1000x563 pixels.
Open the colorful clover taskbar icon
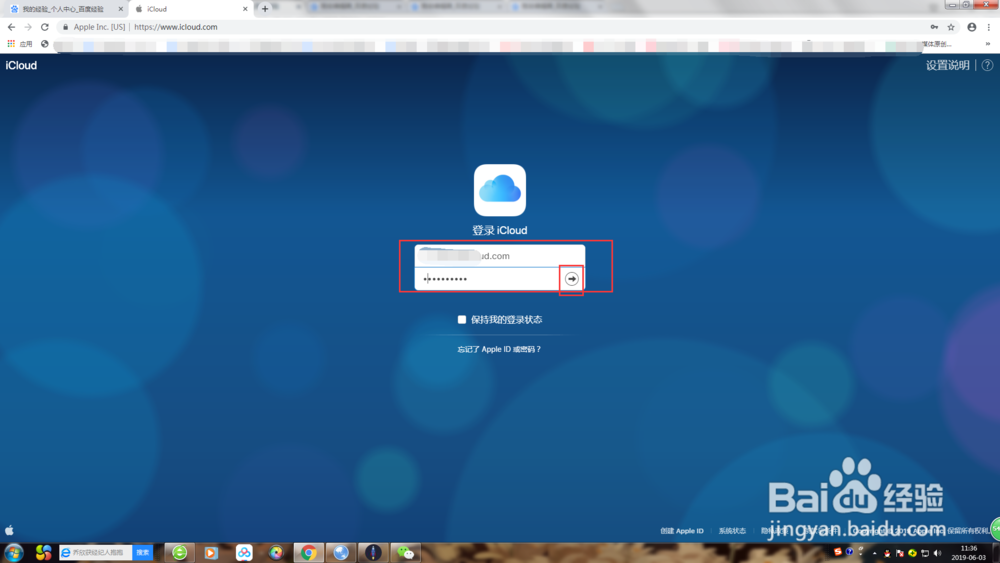point(43,552)
